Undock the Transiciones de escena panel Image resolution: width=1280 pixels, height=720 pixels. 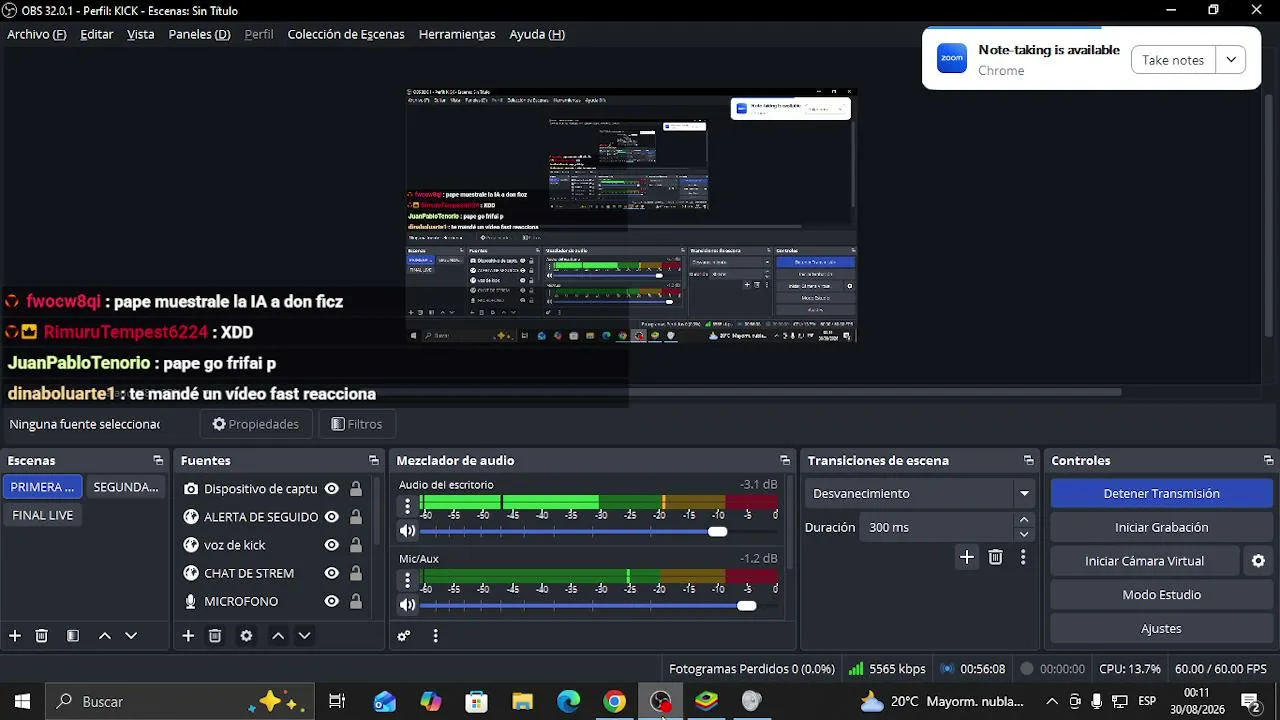point(1028,461)
